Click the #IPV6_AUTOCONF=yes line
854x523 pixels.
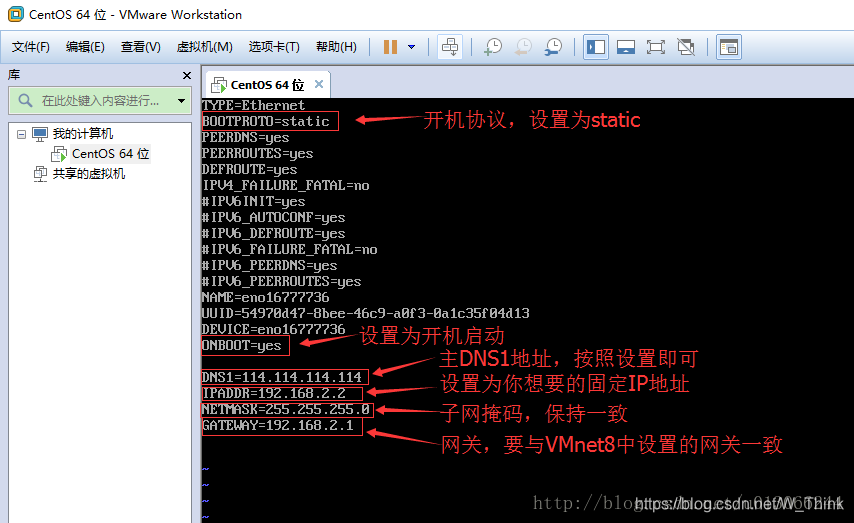[x=273, y=217]
